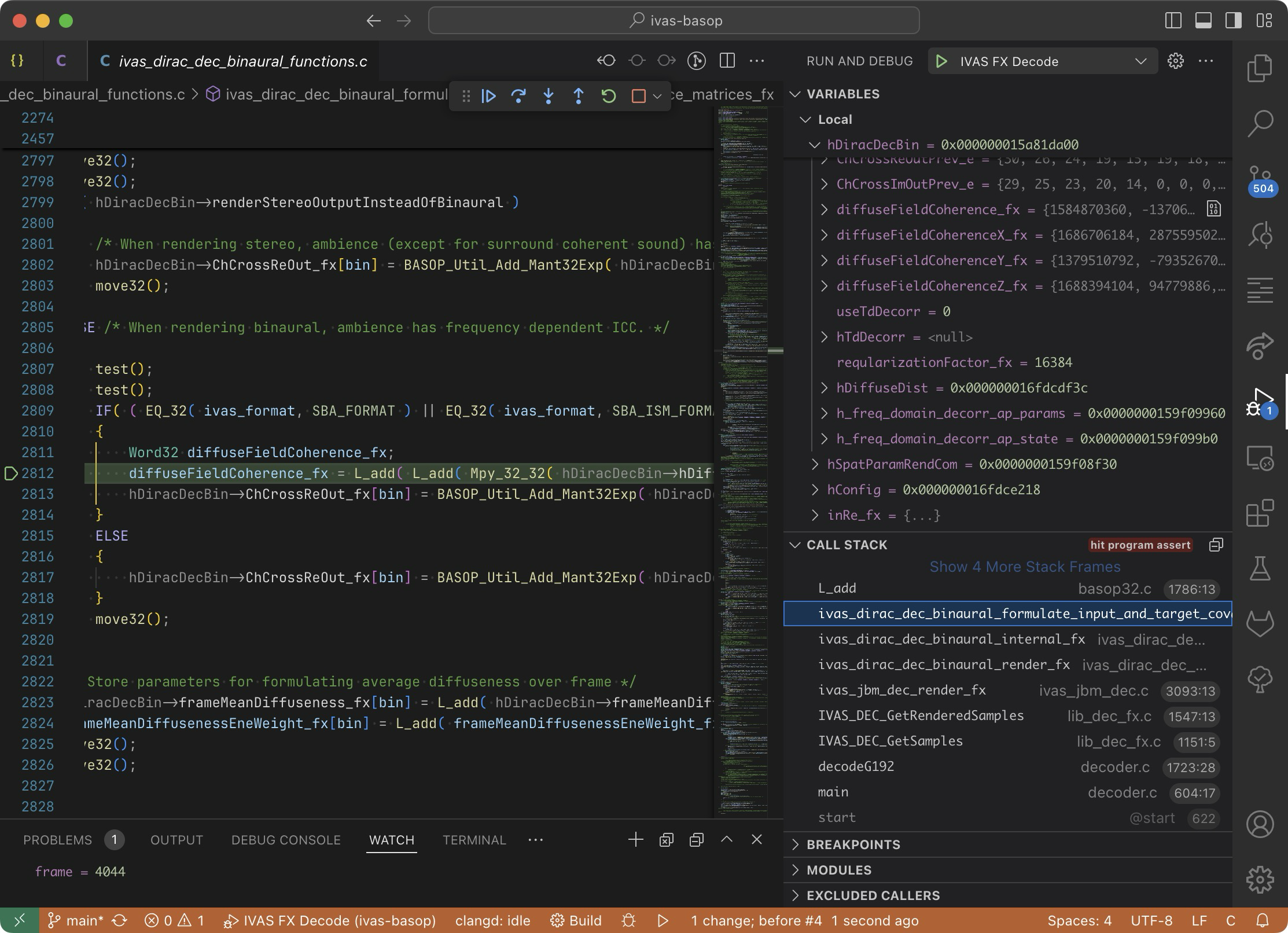Click the debug Continue button
The width and height of the screenshot is (1288, 933).
(x=488, y=96)
